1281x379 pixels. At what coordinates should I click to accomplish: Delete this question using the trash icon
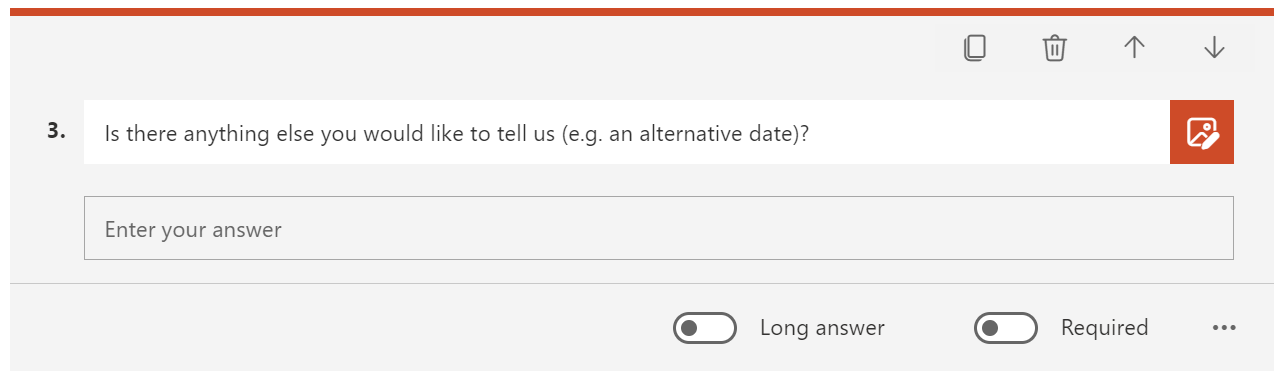1055,48
